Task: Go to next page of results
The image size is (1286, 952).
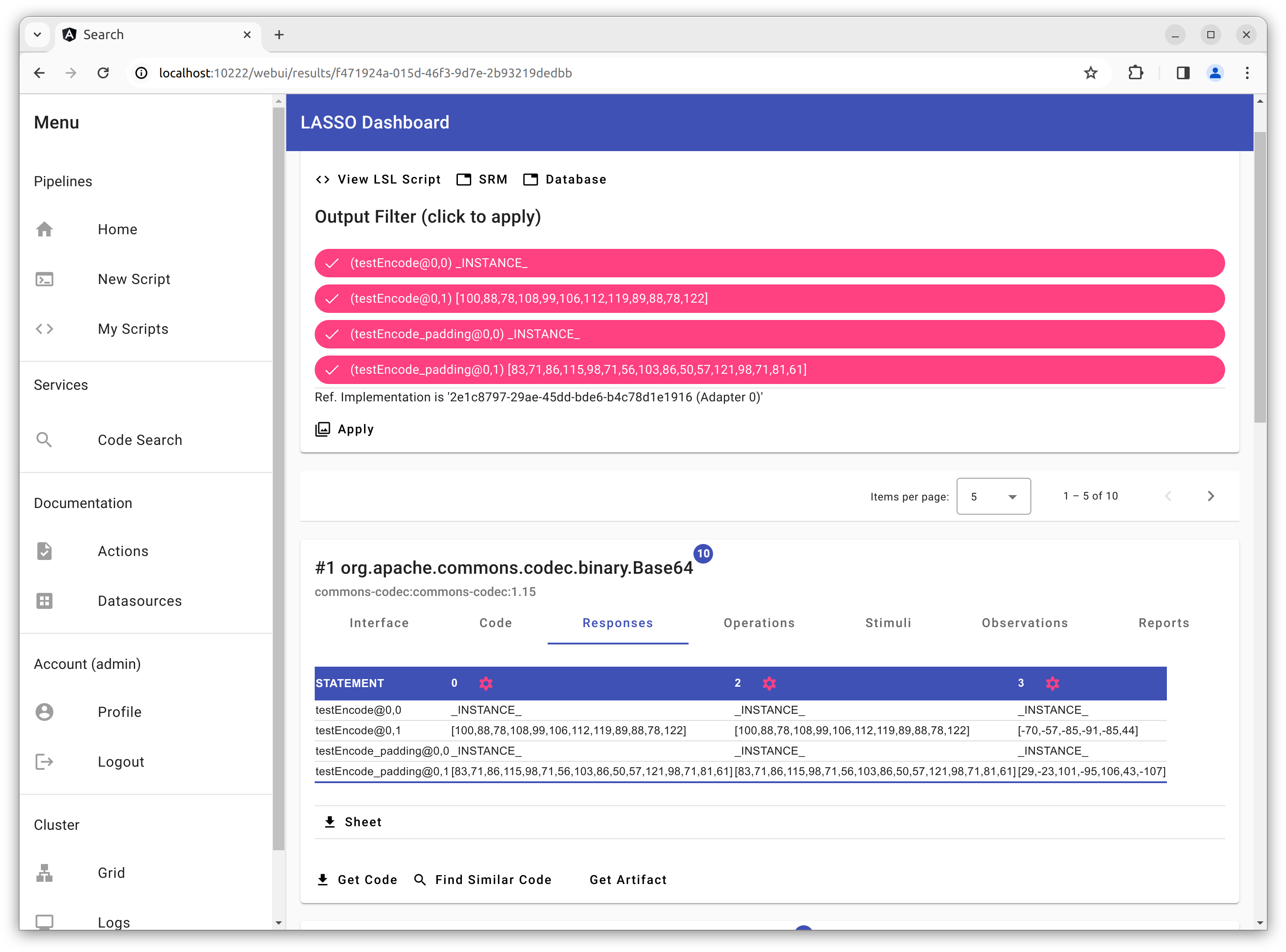Action: tap(1210, 496)
